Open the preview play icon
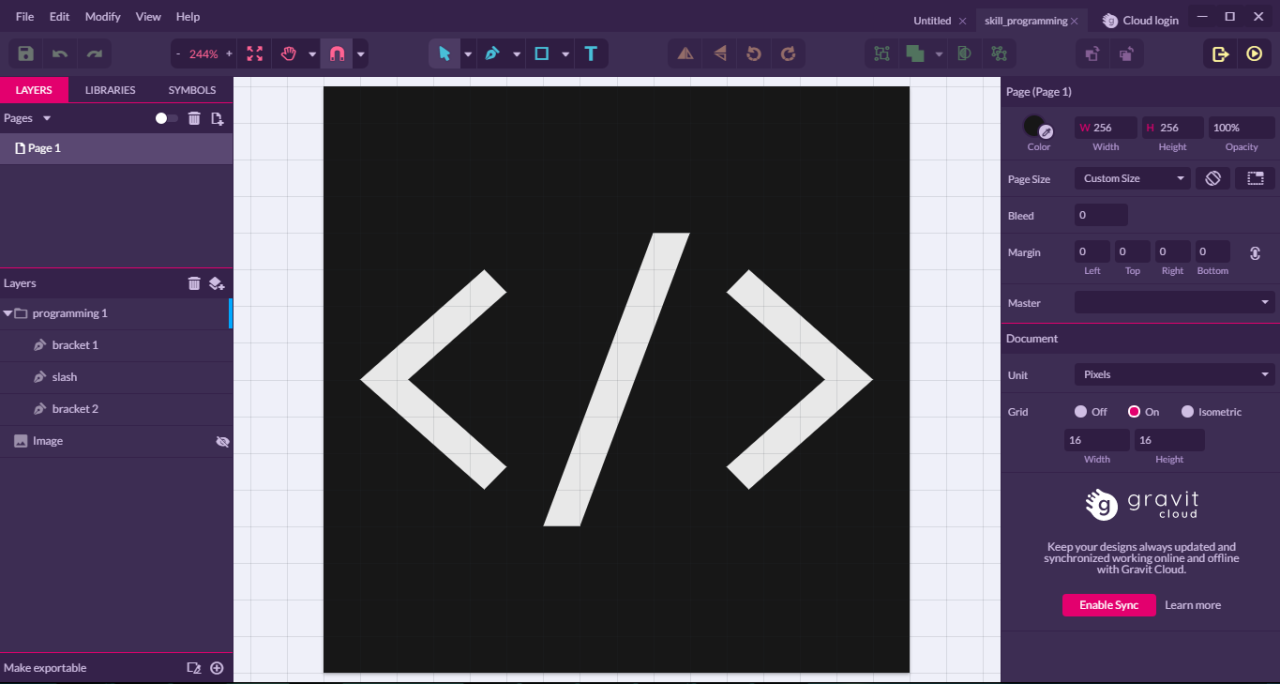1280x684 pixels. coord(1254,53)
